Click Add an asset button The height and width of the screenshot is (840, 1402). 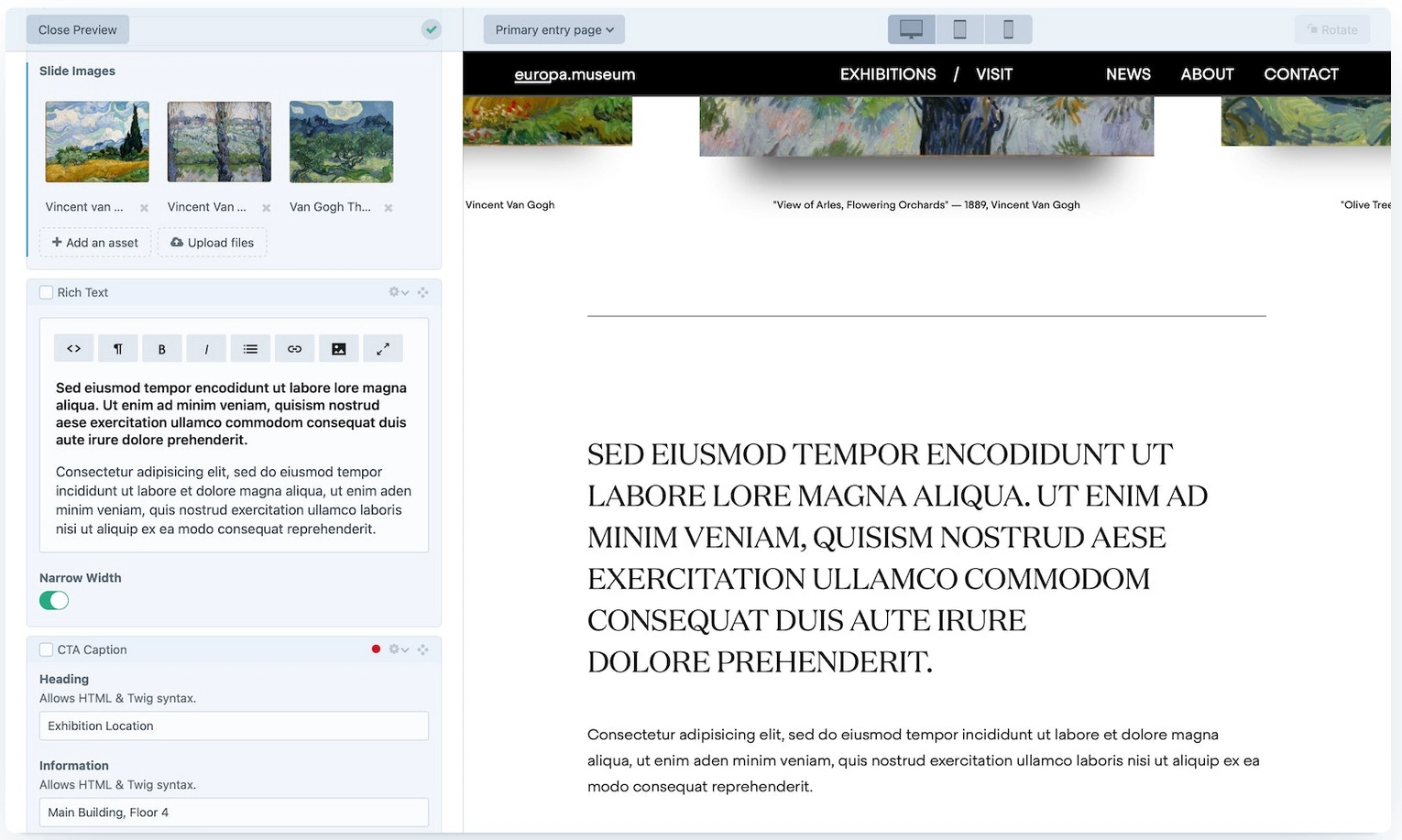(95, 243)
